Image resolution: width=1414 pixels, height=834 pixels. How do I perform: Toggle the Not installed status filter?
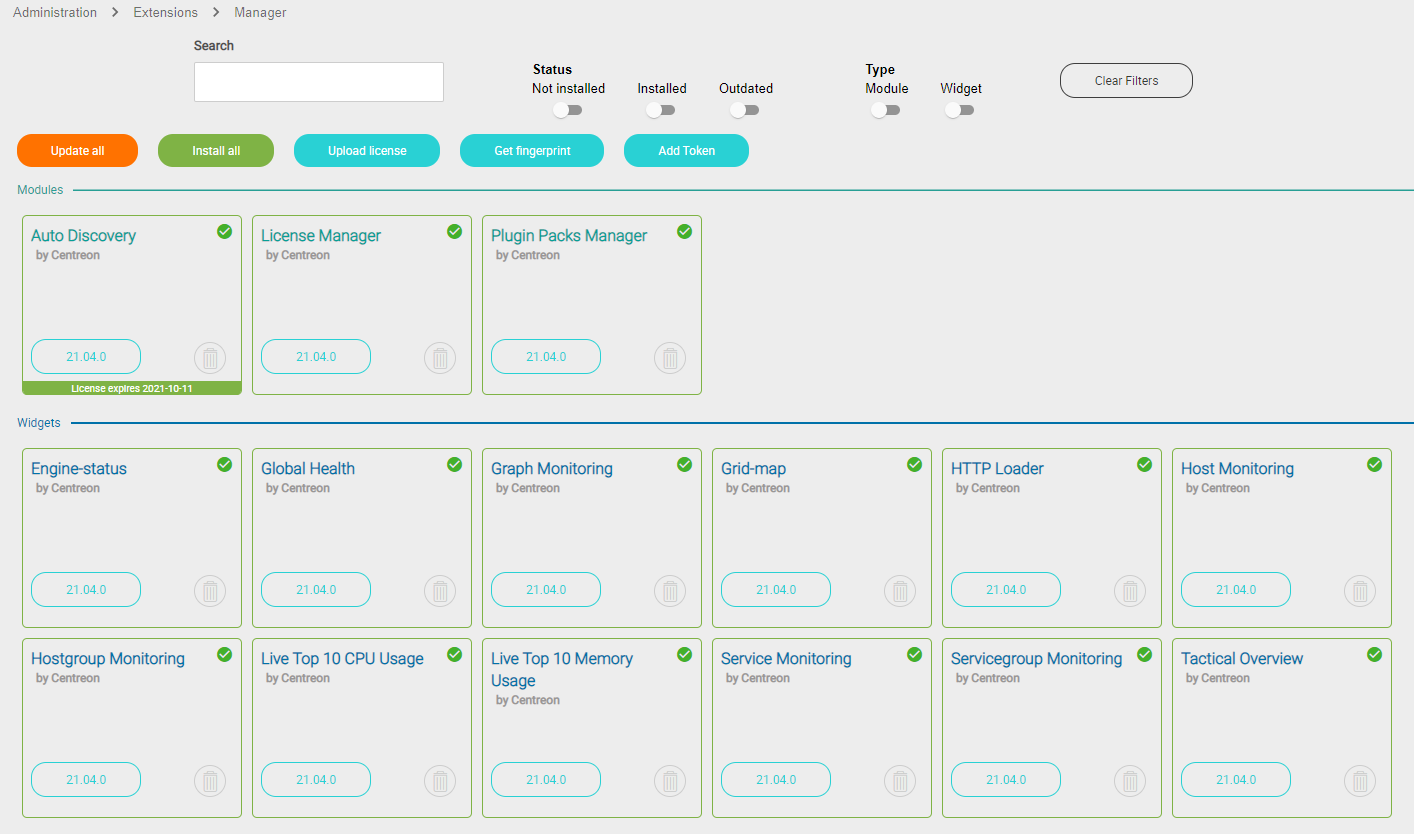pyautogui.click(x=568, y=110)
